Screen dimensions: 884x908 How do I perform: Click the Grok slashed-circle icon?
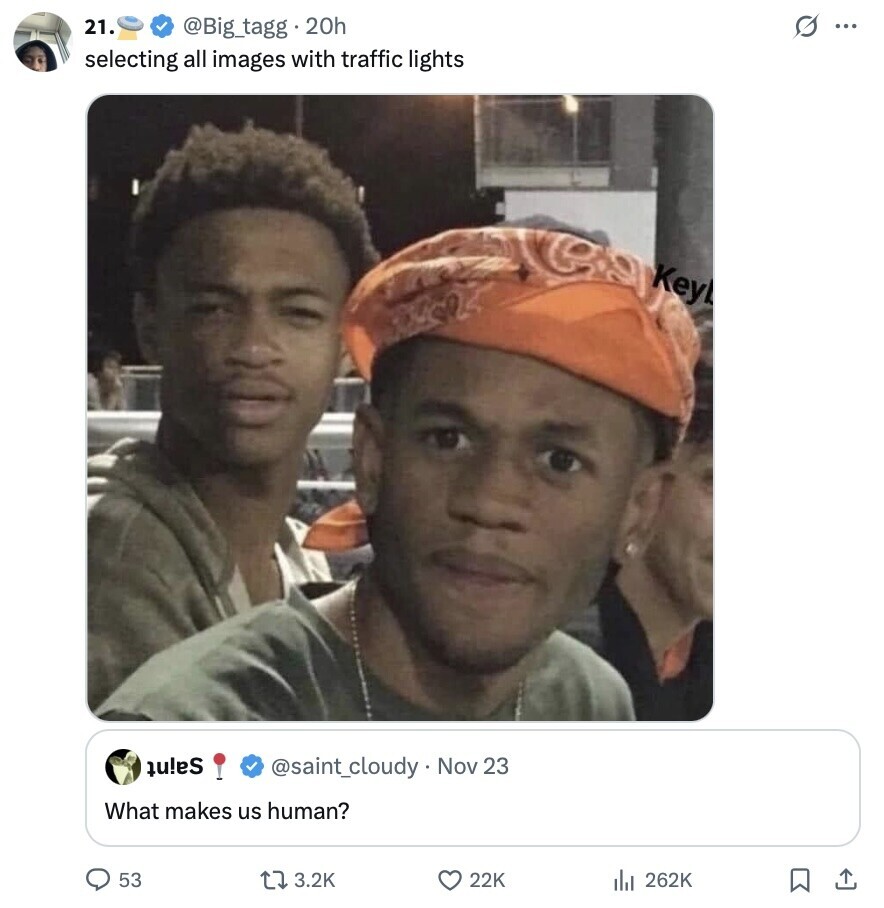tap(803, 28)
